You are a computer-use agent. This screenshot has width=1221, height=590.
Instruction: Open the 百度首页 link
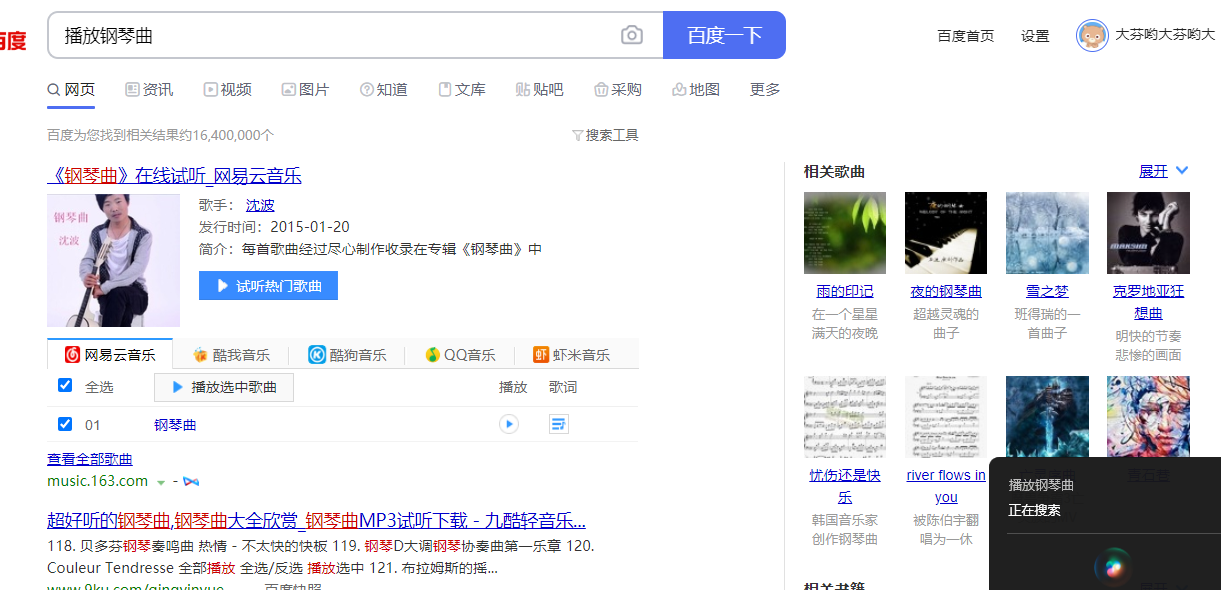(x=966, y=36)
